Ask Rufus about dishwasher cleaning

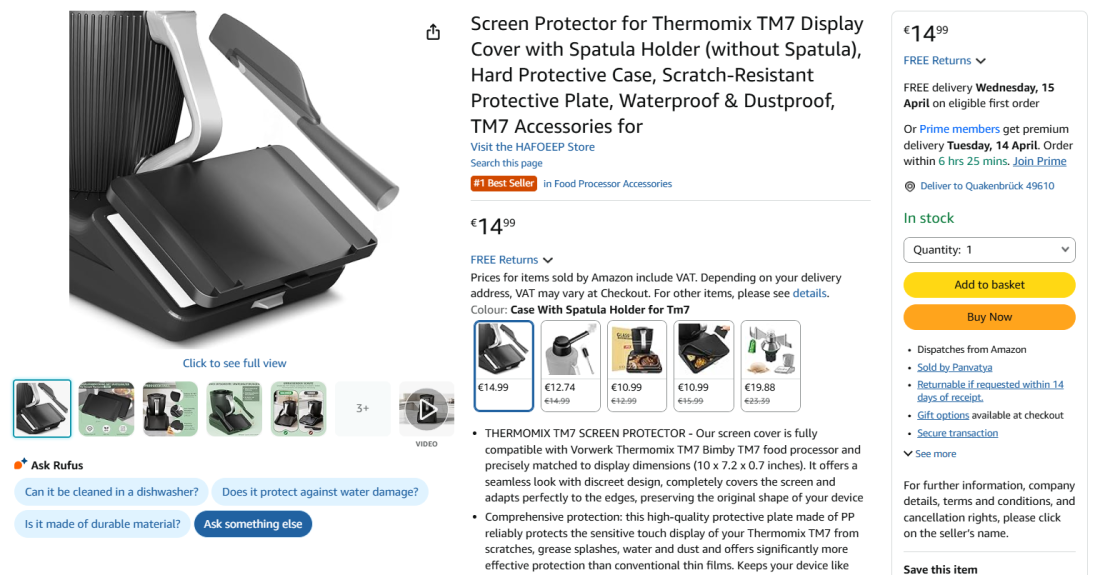pos(112,492)
